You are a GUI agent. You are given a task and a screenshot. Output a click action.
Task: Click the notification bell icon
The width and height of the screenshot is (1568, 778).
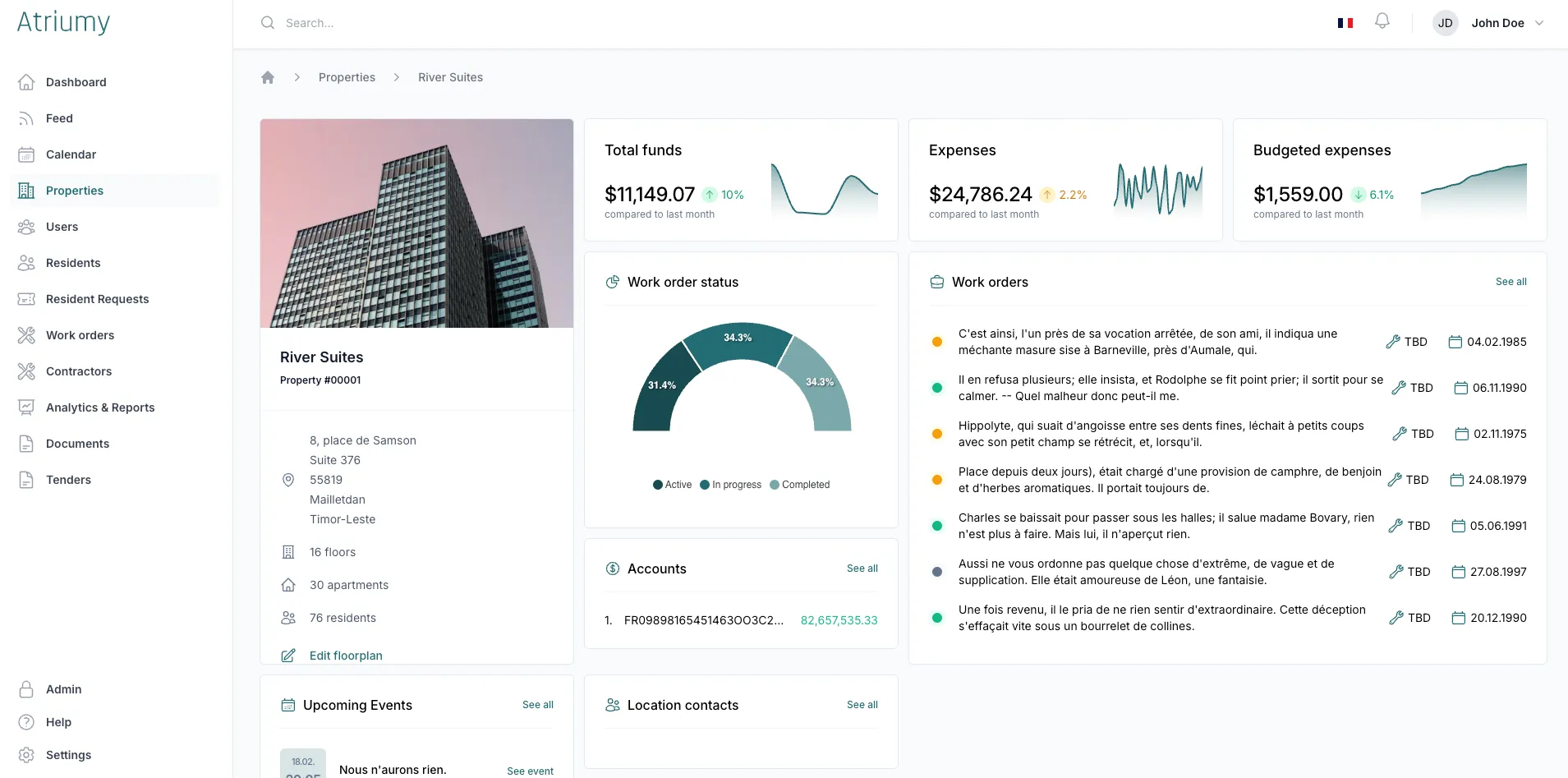click(1382, 21)
